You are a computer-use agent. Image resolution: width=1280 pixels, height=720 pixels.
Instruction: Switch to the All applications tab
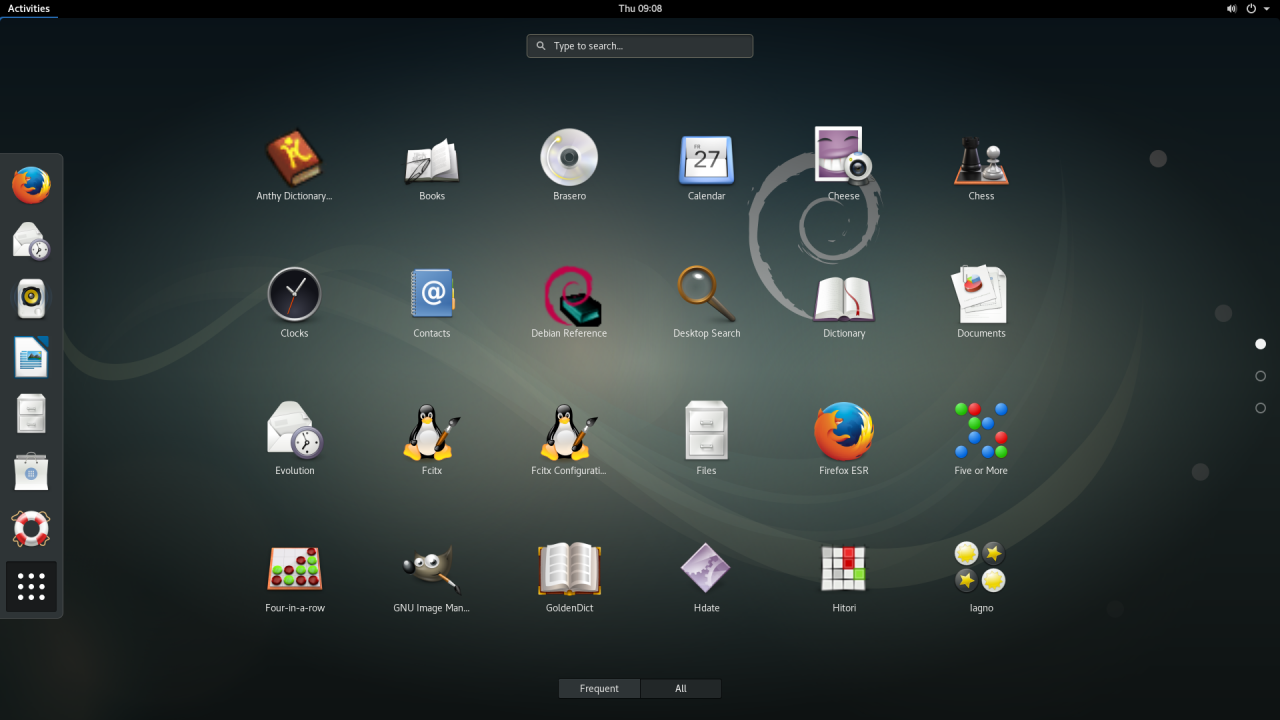coord(680,688)
